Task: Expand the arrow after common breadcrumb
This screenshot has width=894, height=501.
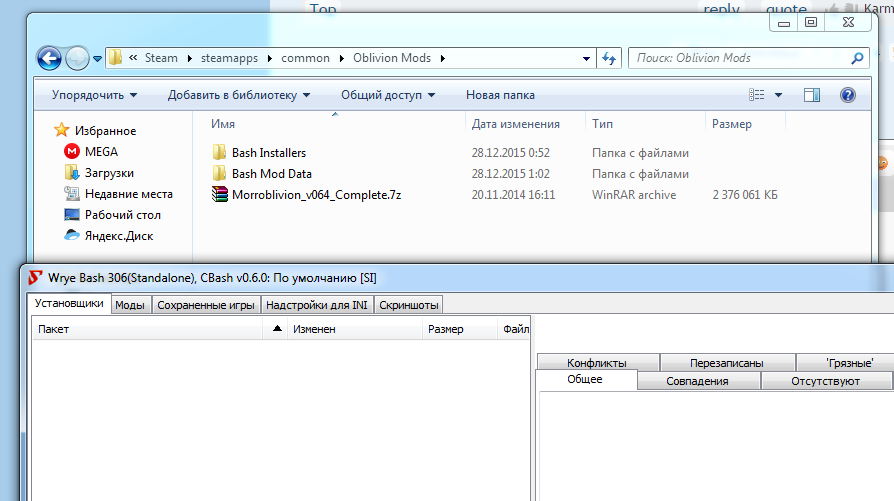Action: [x=342, y=59]
